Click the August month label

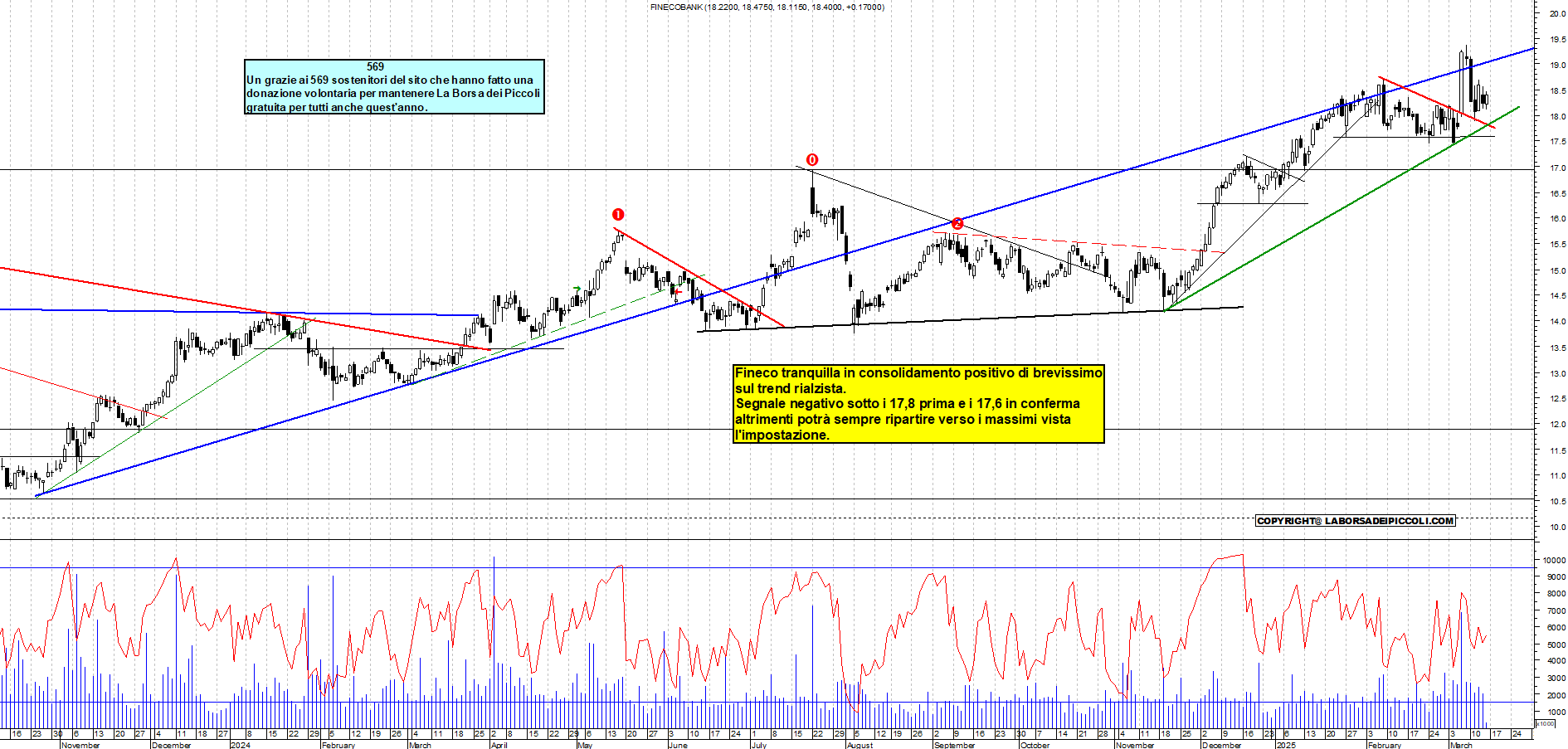[859, 745]
